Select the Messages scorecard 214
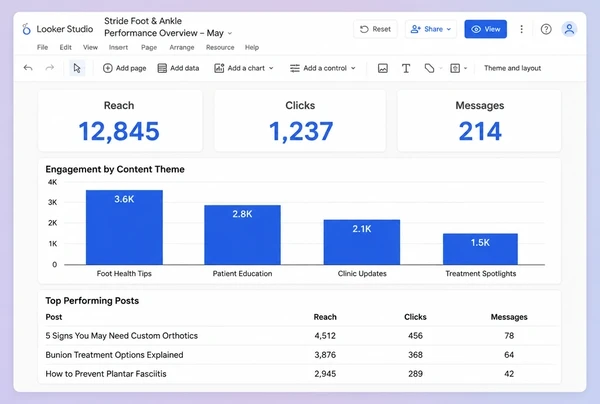This screenshot has height=404, width=600. click(479, 121)
